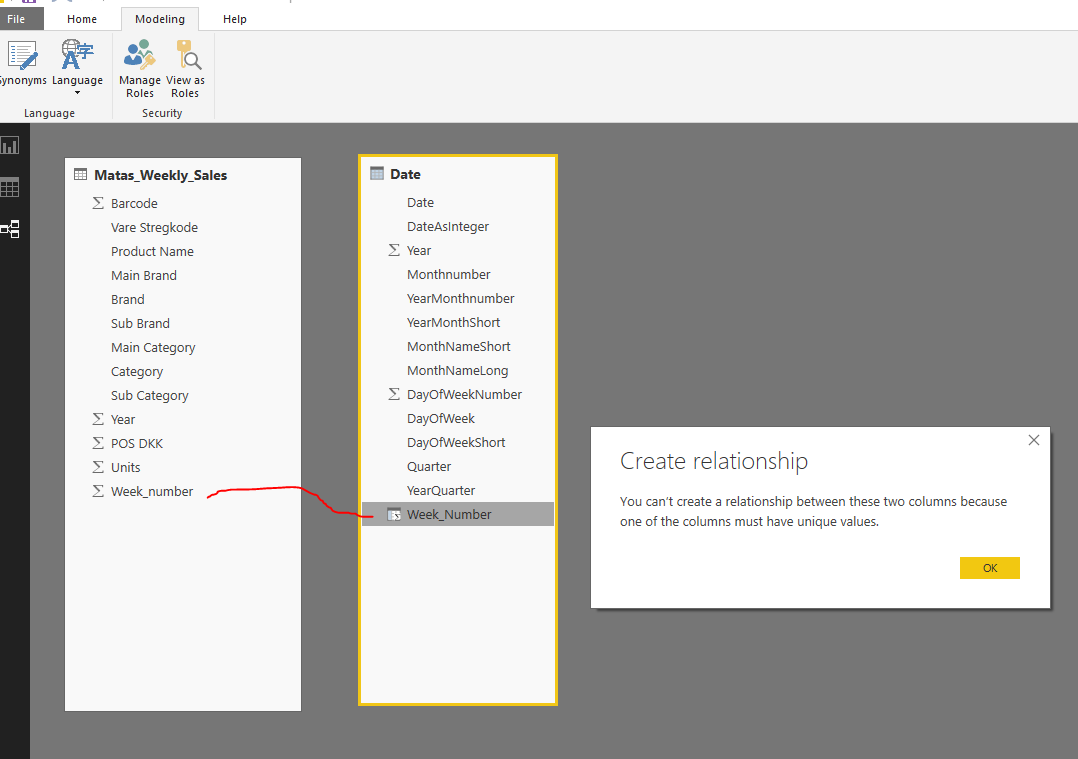Select MonthNameLong field
Viewport: 1078px width, 759px height.
458,371
